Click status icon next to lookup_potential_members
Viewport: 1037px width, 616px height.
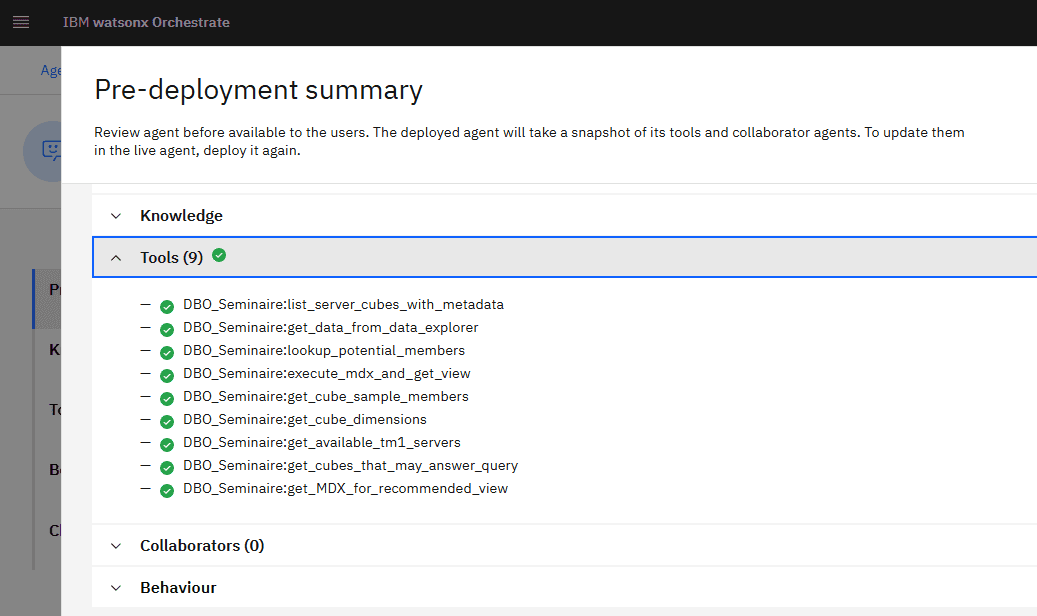(x=166, y=351)
